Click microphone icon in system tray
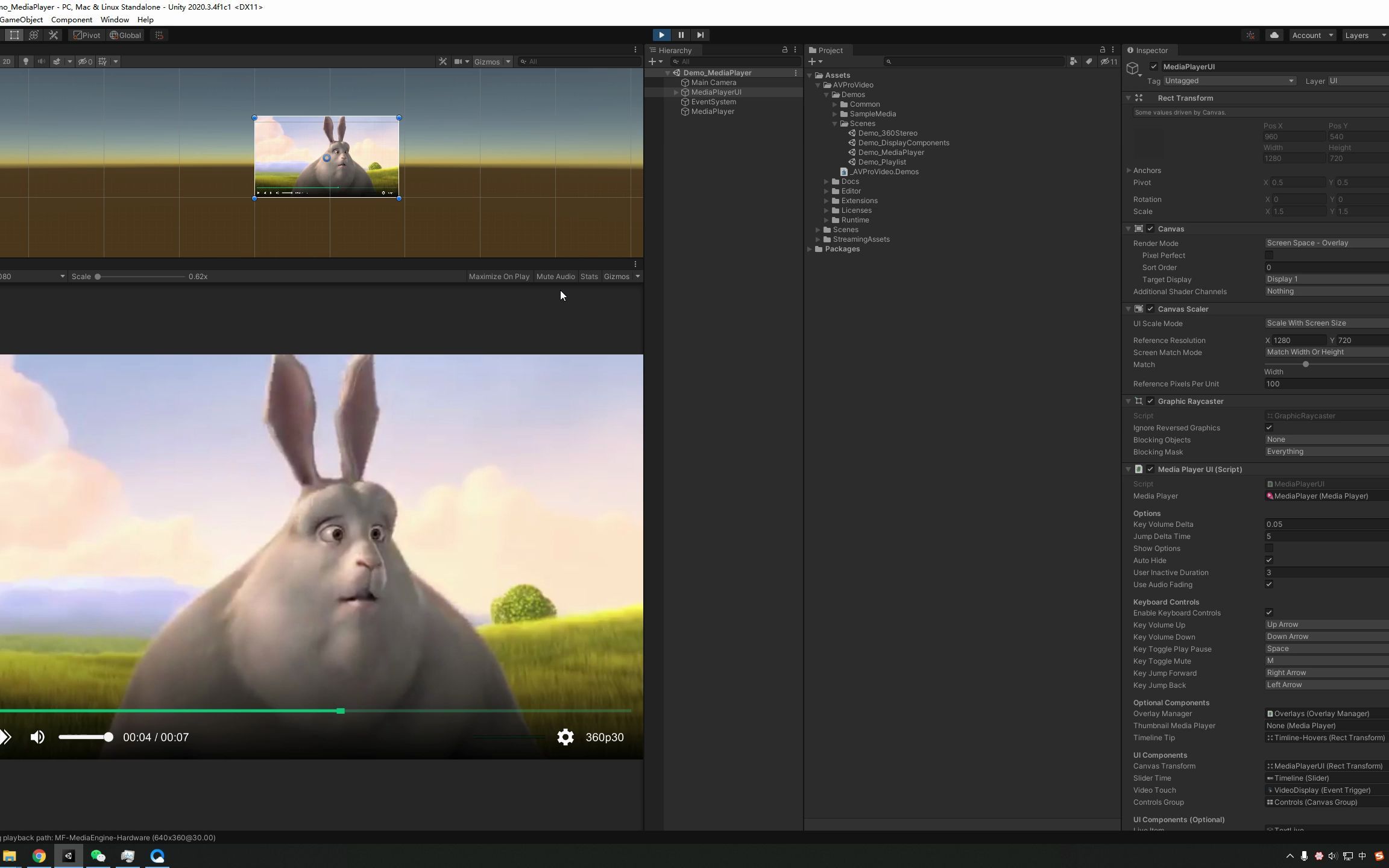 pyautogui.click(x=1304, y=856)
